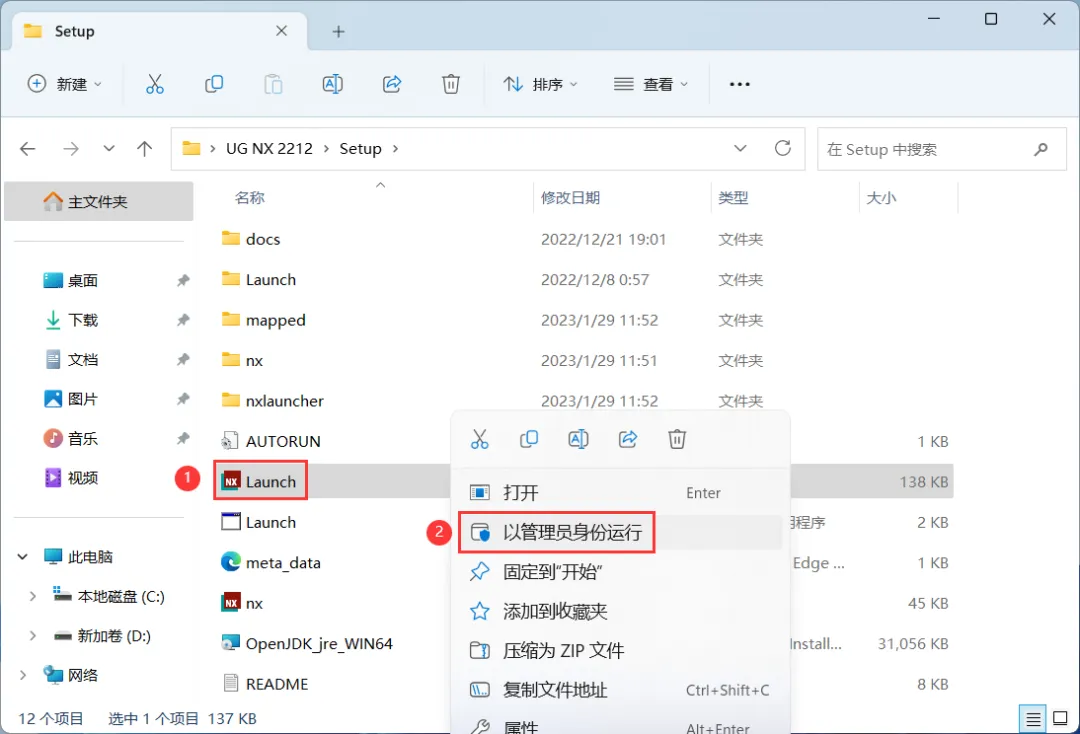
Task: Select the mapped folder
Action: point(263,320)
